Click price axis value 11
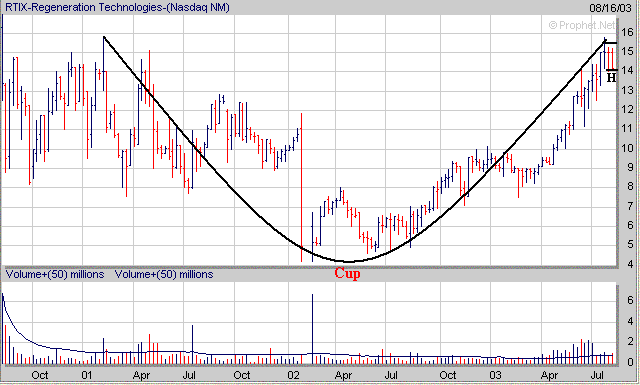The image size is (640, 385). click(x=628, y=129)
